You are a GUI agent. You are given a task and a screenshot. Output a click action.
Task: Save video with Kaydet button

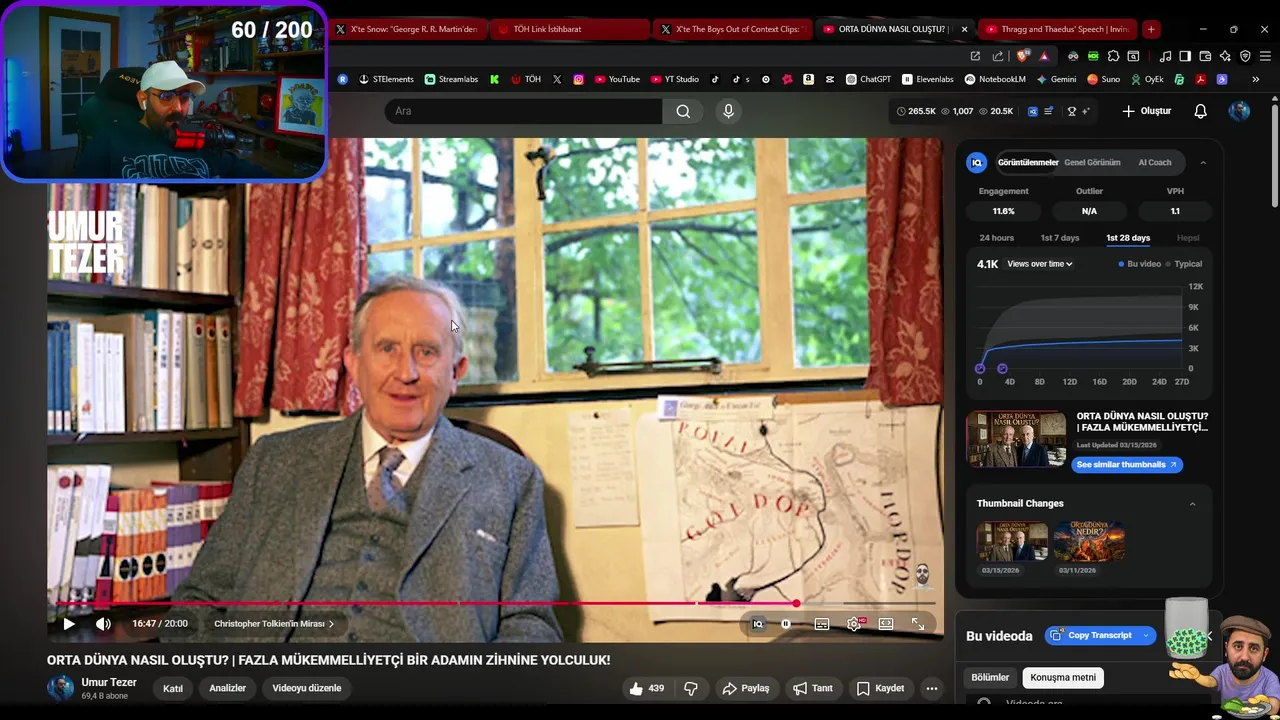[881, 688]
